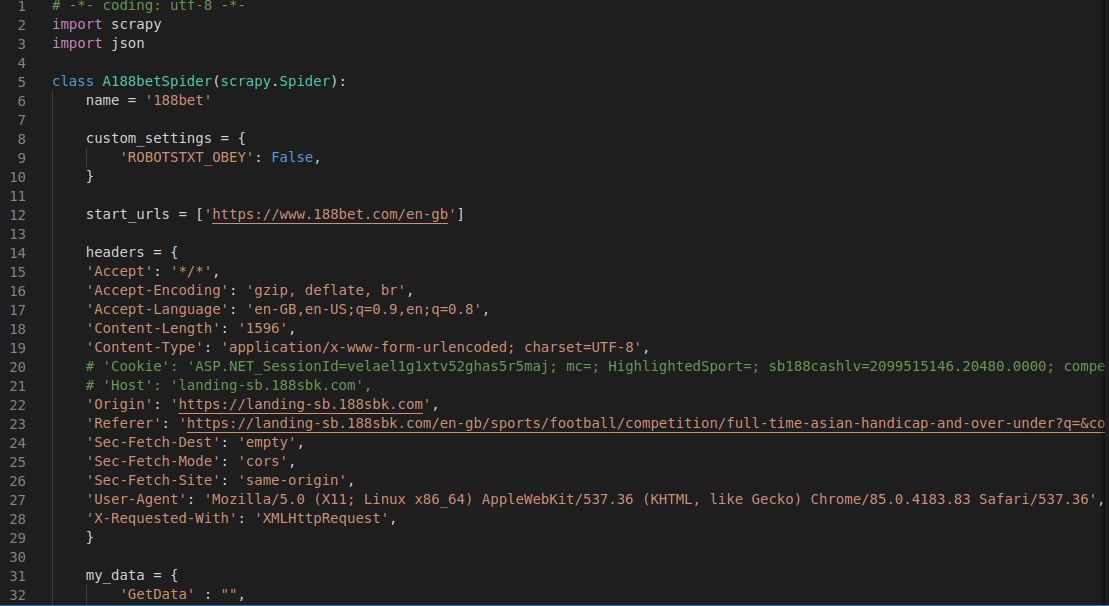Click the commented 'Cookie' line
This screenshot has height=606, width=1109.
pos(595,366)
